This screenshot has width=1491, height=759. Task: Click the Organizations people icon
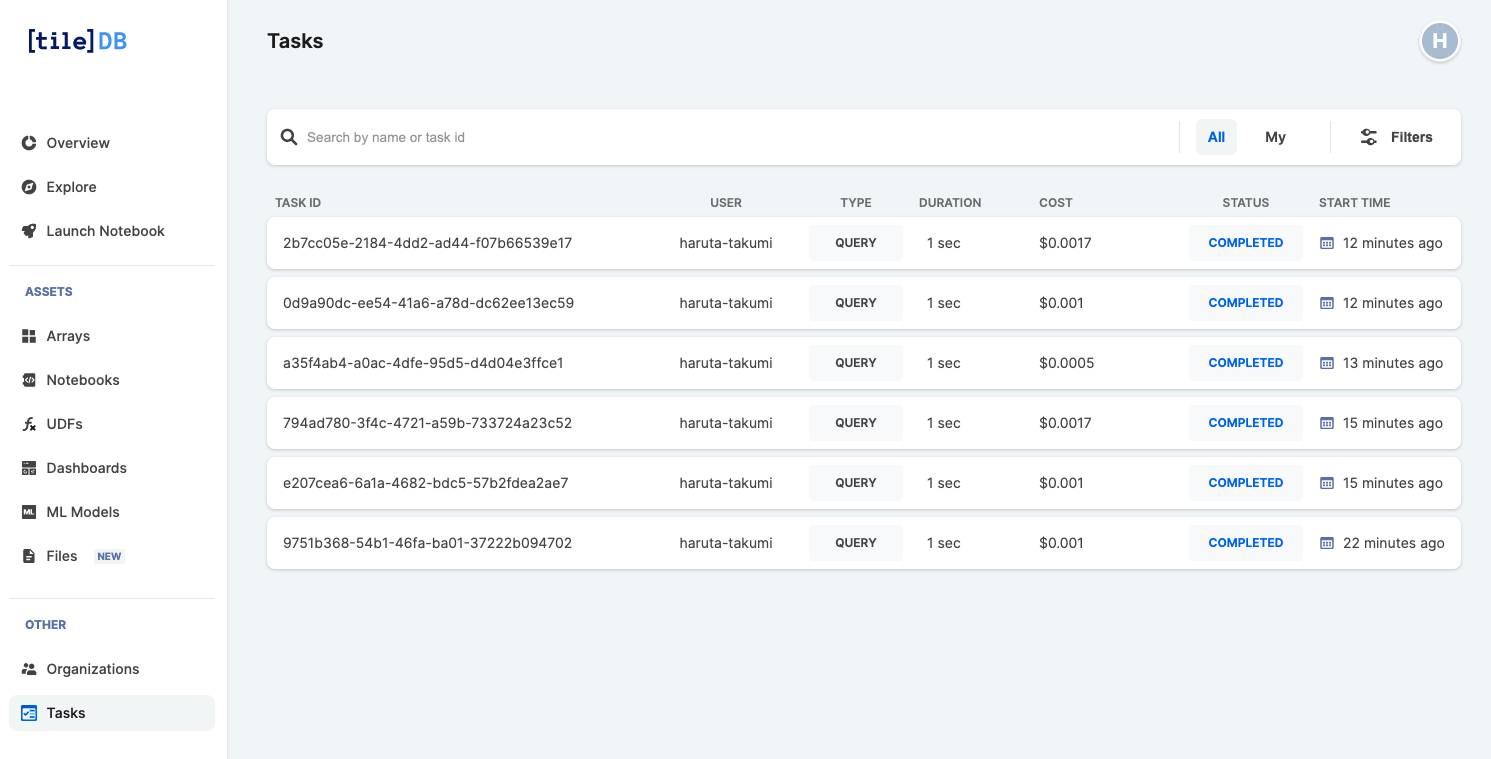(x=29, y=669)
